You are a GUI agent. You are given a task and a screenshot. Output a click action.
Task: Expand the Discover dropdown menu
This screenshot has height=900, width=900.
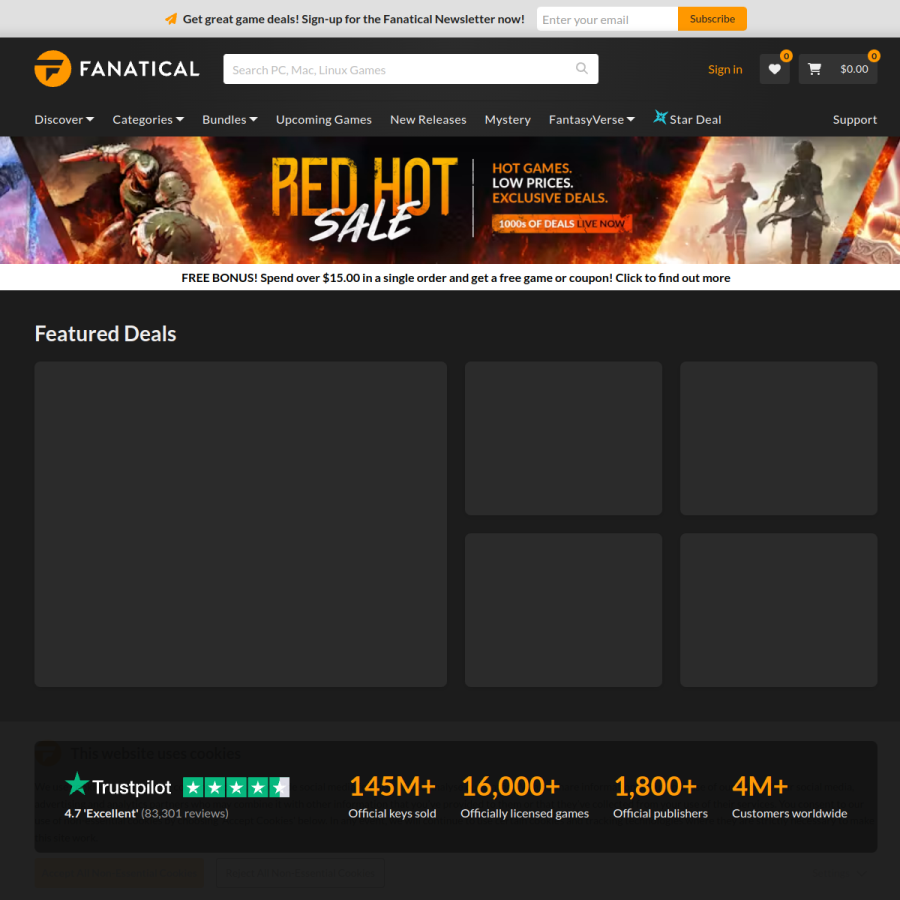pos(64,119)
